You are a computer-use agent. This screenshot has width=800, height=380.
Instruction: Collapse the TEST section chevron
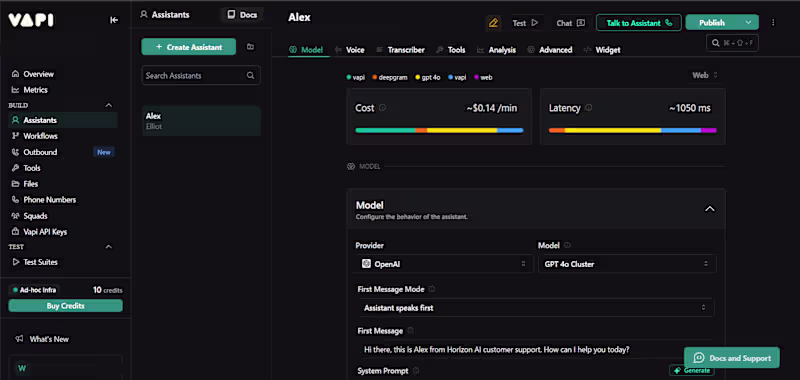109,247
